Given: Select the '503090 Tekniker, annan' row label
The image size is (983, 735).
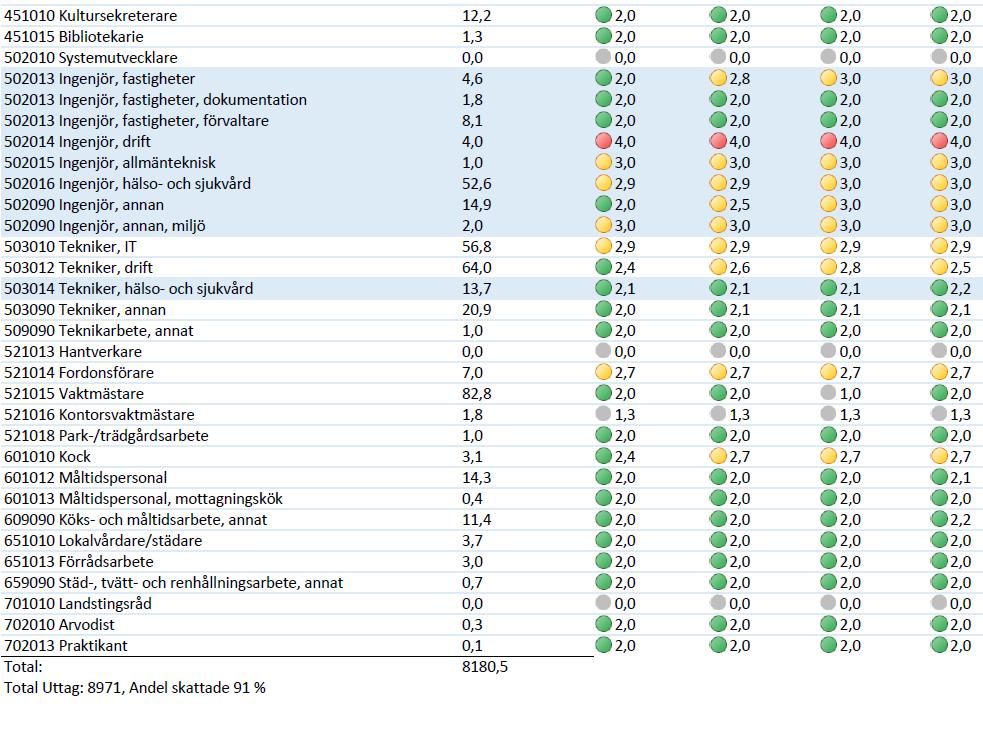Looking at the screenshot, I should (85, 310).
